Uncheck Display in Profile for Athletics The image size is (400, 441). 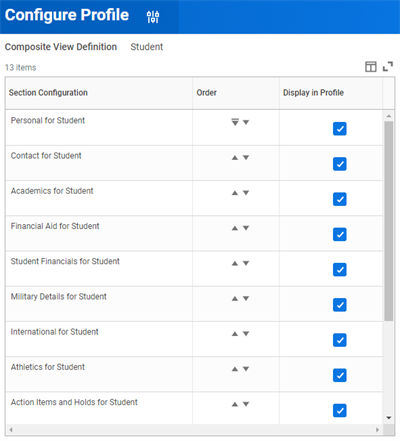tap(340, 375)
